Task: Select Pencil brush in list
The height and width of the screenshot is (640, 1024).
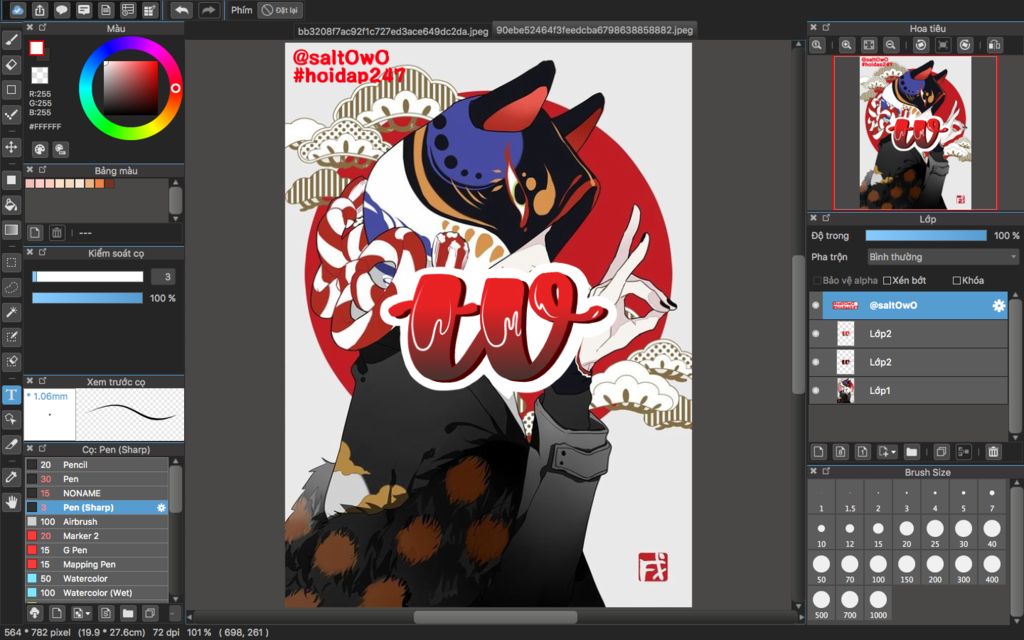Action: (97, 465)
